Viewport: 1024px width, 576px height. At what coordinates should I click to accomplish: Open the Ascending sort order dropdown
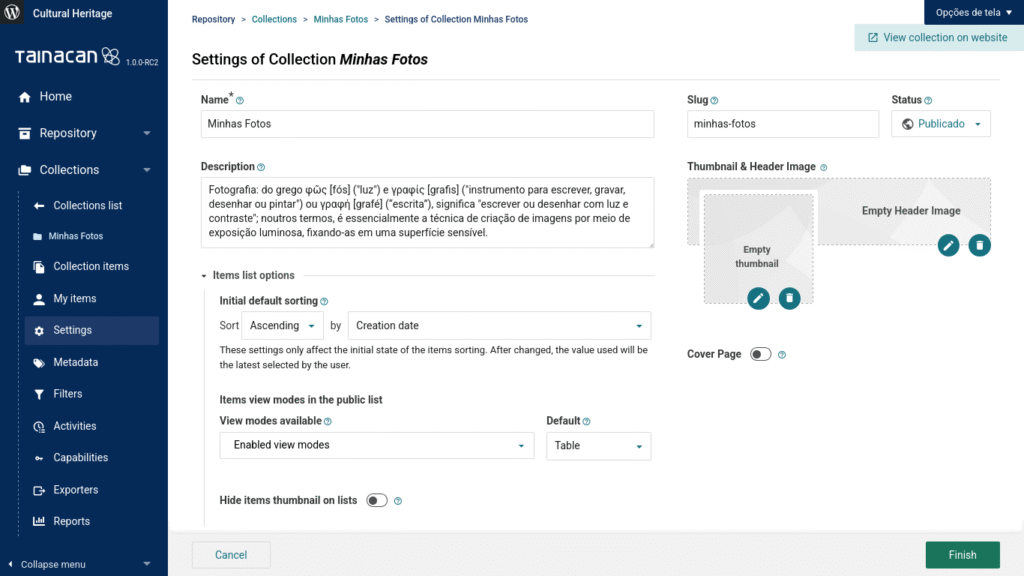(x=283, y=326)
